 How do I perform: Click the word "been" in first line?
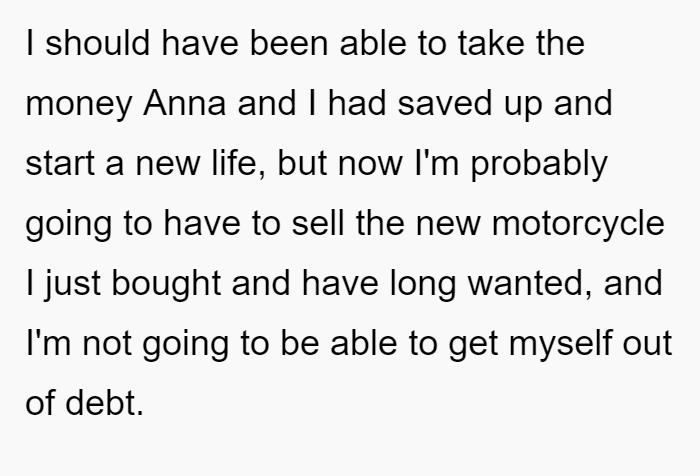coord(289,43)
